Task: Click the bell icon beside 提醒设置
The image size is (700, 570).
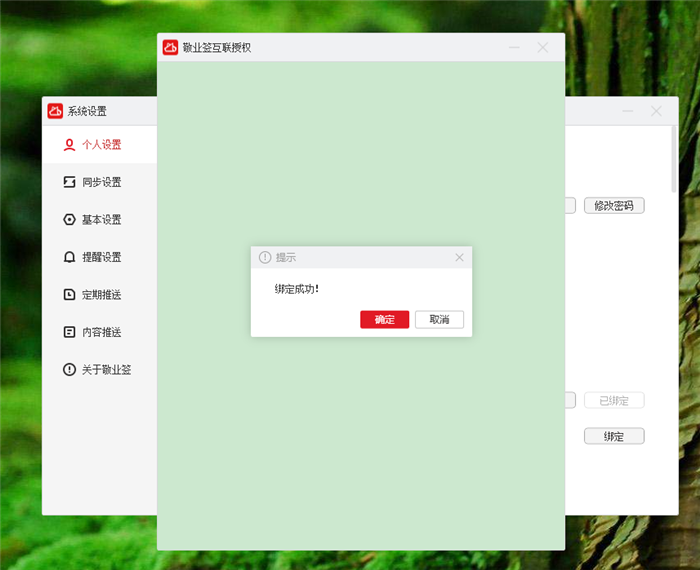Action: pos(69,257)
